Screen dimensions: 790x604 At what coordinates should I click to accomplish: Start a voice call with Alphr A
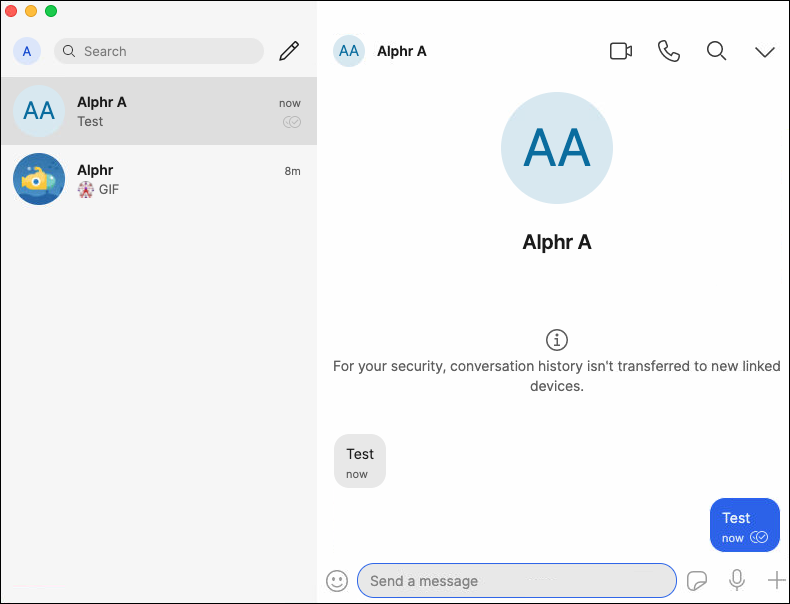669,51
